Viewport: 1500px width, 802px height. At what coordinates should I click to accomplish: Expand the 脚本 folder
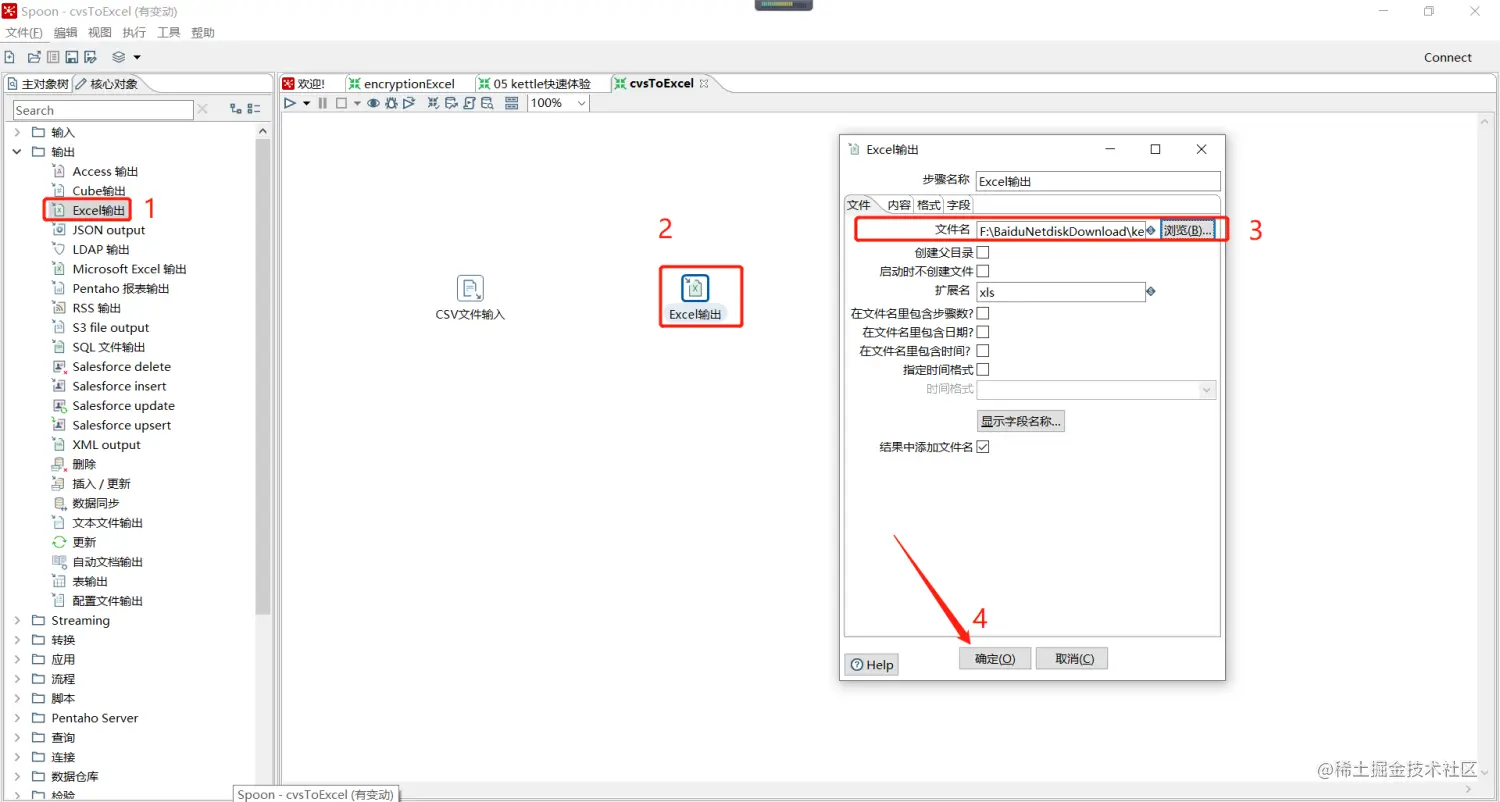(17, 699)
